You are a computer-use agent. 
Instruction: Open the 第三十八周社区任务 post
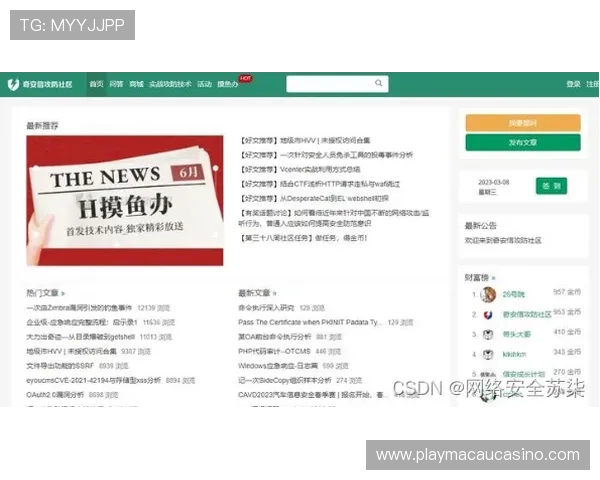coord(303,238)
